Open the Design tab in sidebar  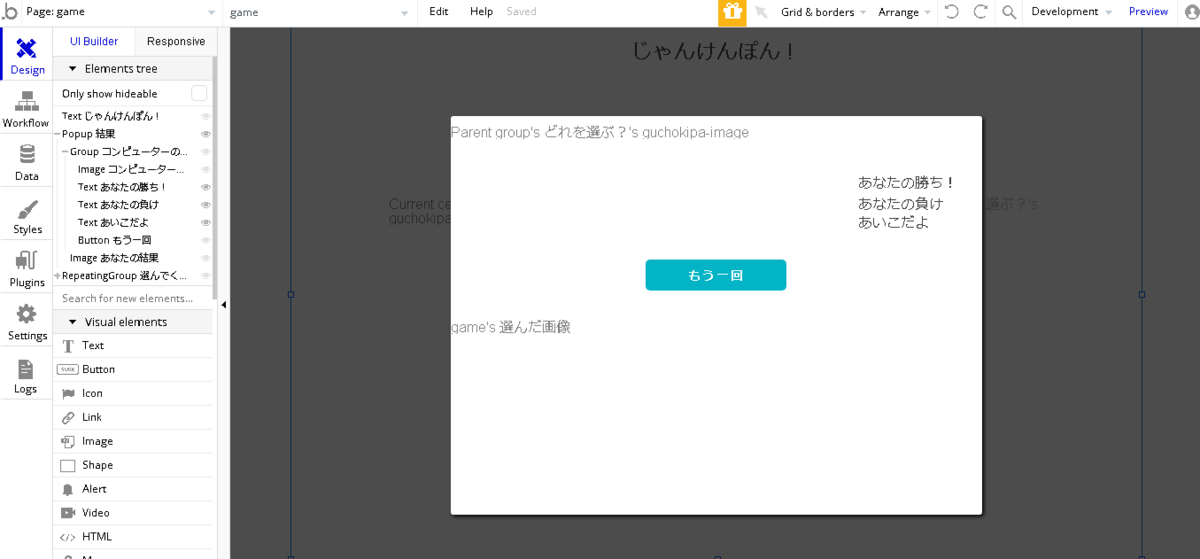coord(27,55)
